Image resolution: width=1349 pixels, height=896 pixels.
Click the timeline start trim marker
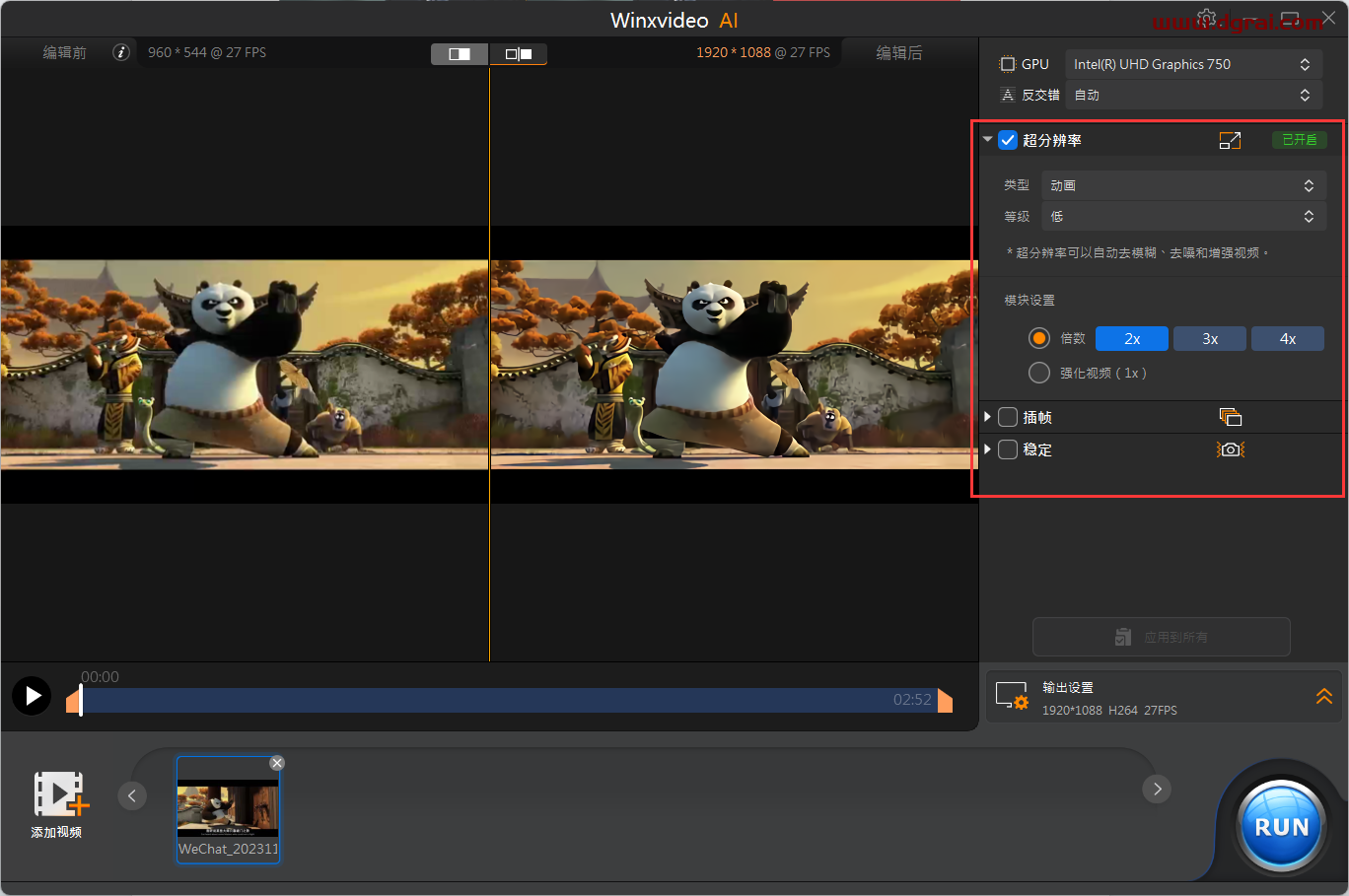point(73,701)
